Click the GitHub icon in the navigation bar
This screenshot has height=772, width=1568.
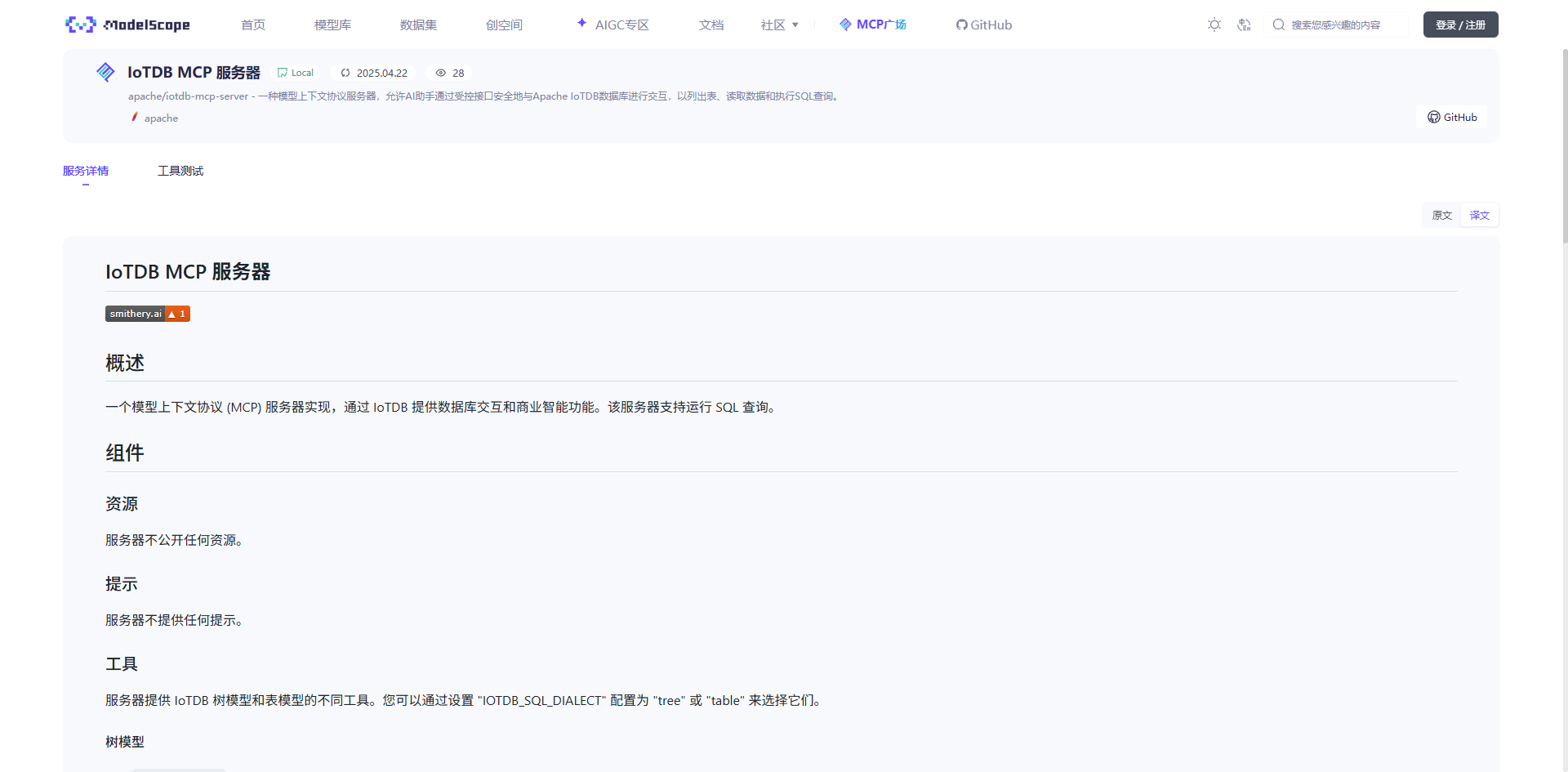(960, 25)
